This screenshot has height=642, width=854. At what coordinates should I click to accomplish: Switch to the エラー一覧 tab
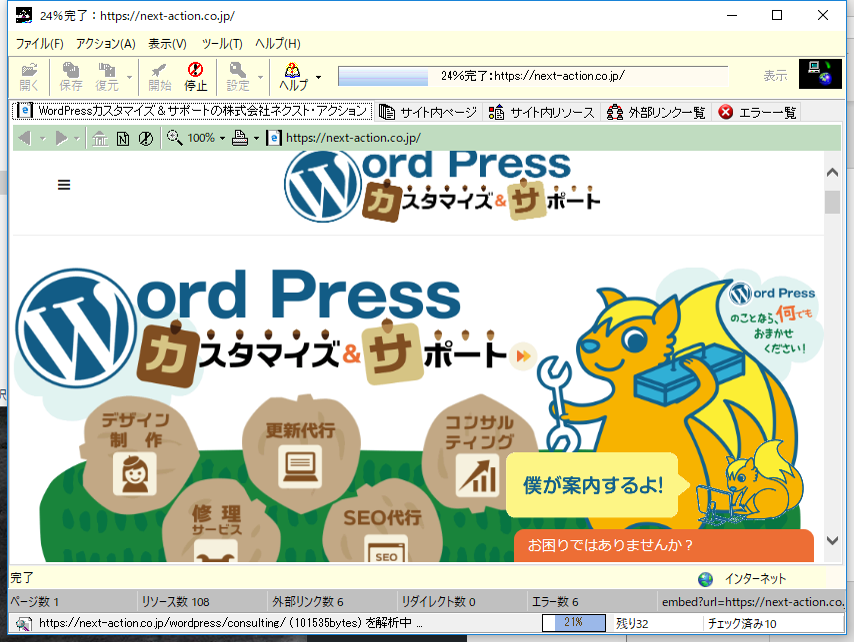[x=757, y=112]
